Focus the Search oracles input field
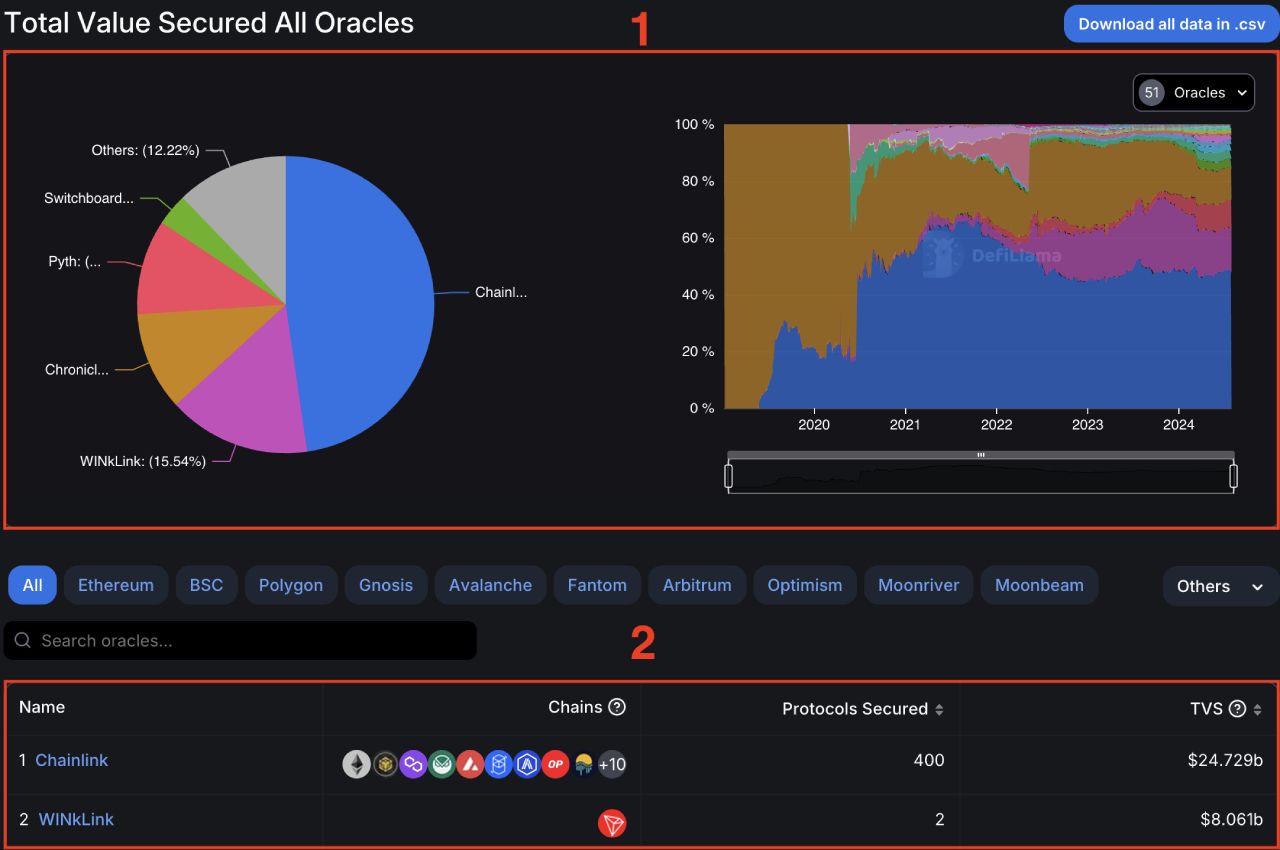Image resolution: width=1280 pixels, height=850 pixels. (240, 640)
